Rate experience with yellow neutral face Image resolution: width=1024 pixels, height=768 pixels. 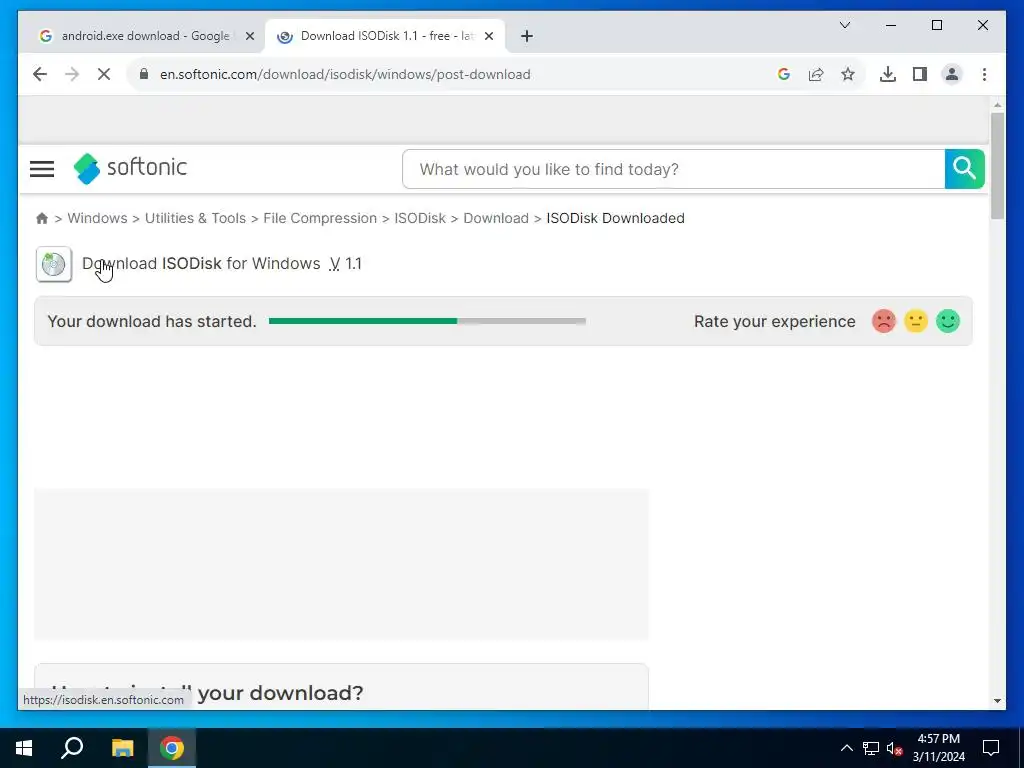click(x=916, y=321)
